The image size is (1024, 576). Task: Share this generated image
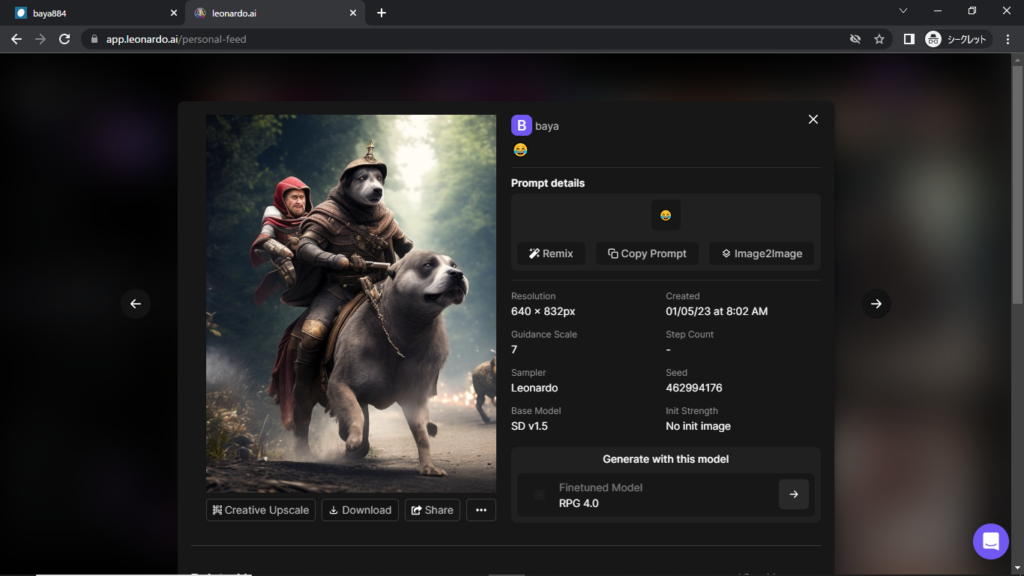click(x=432, y=510)
